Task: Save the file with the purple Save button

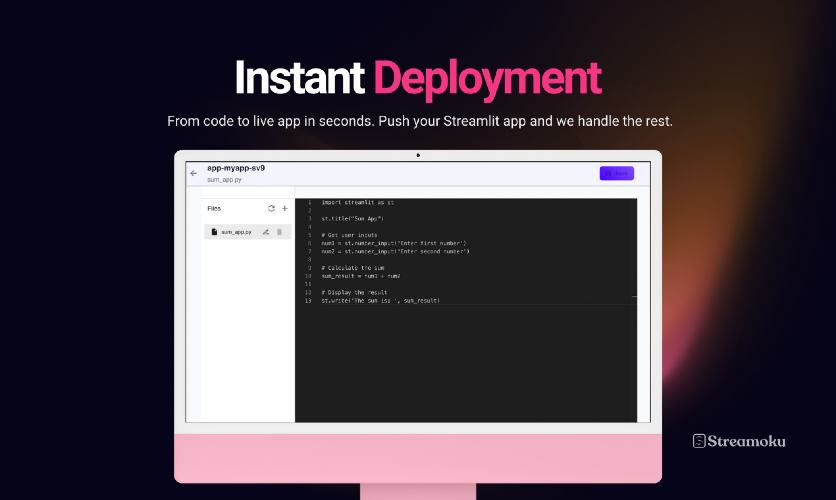Action: [617, 173]
